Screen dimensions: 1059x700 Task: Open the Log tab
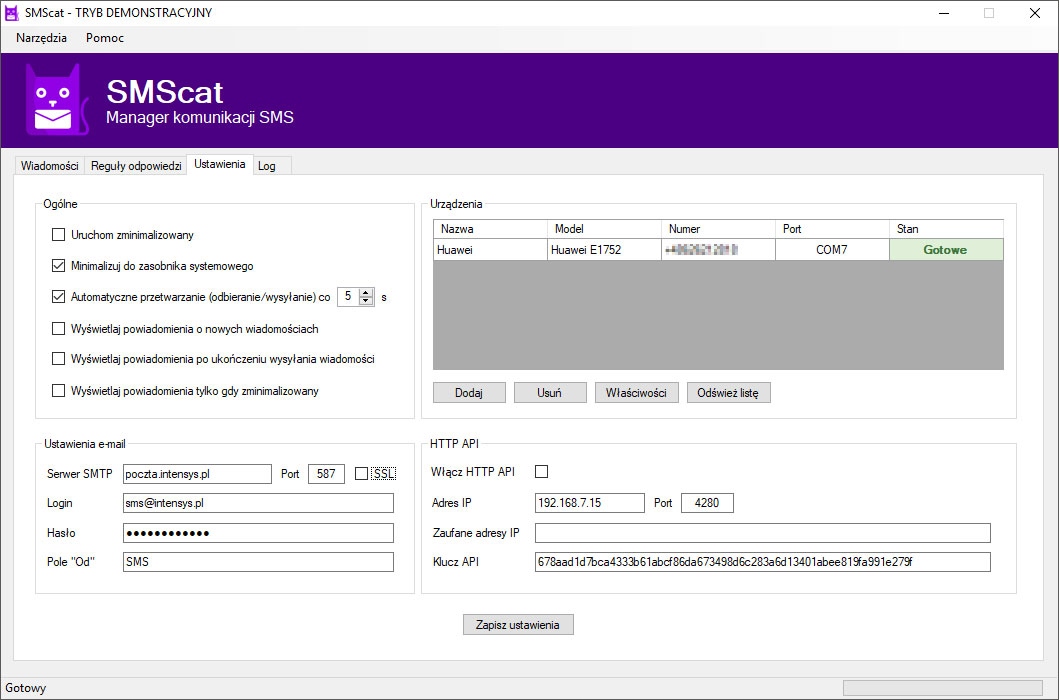point(267,166)
